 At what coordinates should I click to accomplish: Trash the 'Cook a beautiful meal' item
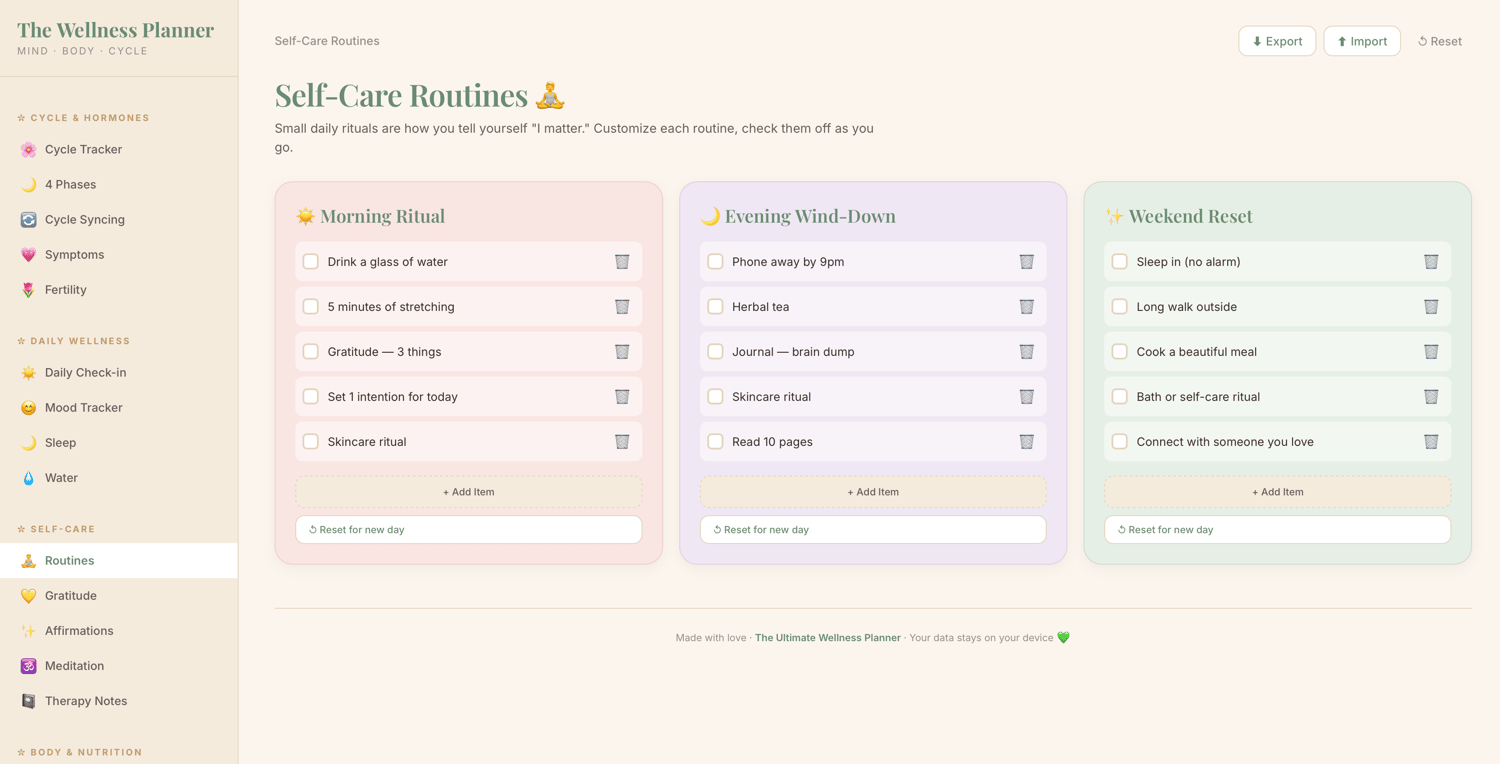1431,352
